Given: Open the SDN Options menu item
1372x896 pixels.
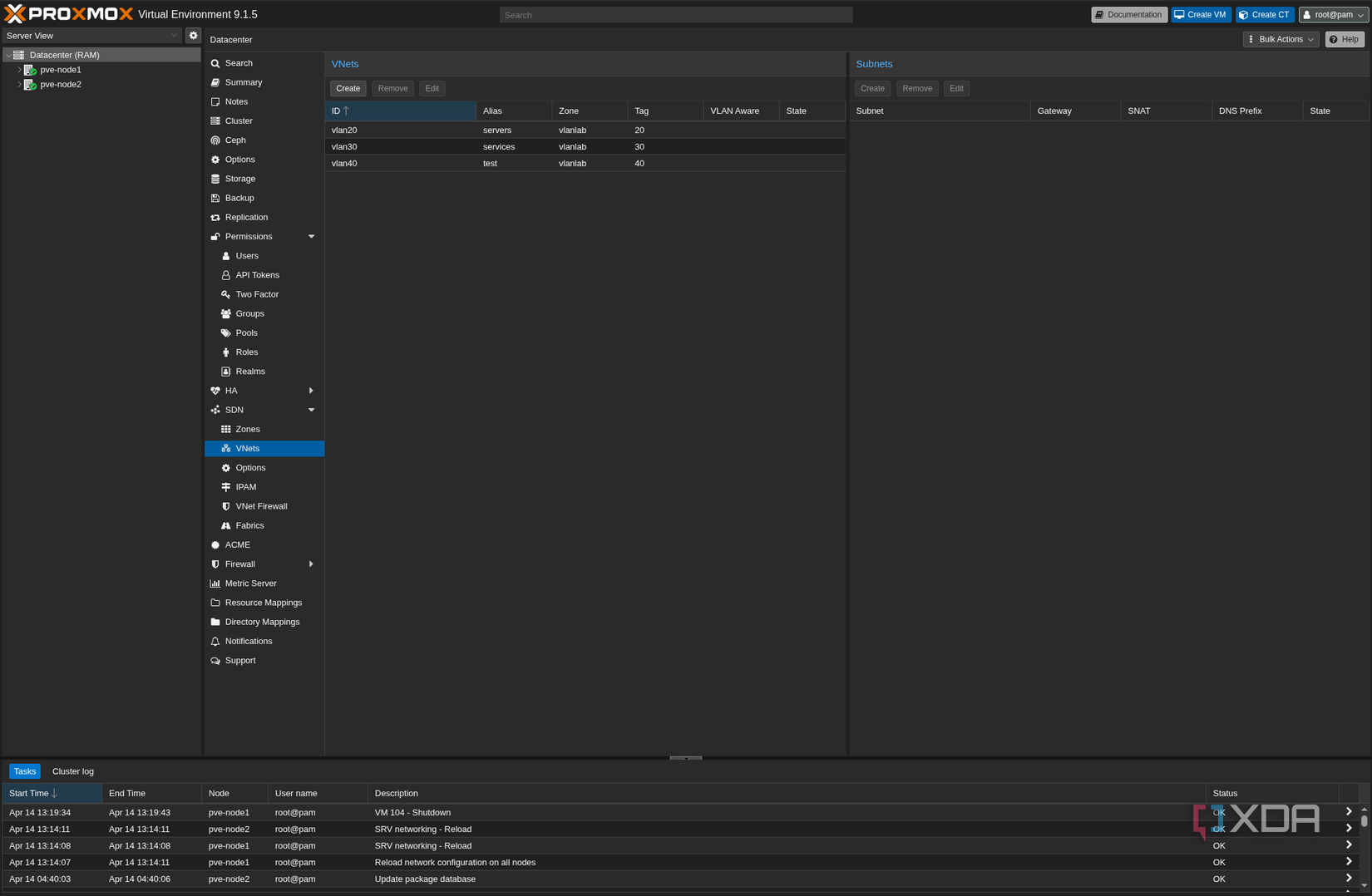Looking at the screenshot, I should coord(264,468).
